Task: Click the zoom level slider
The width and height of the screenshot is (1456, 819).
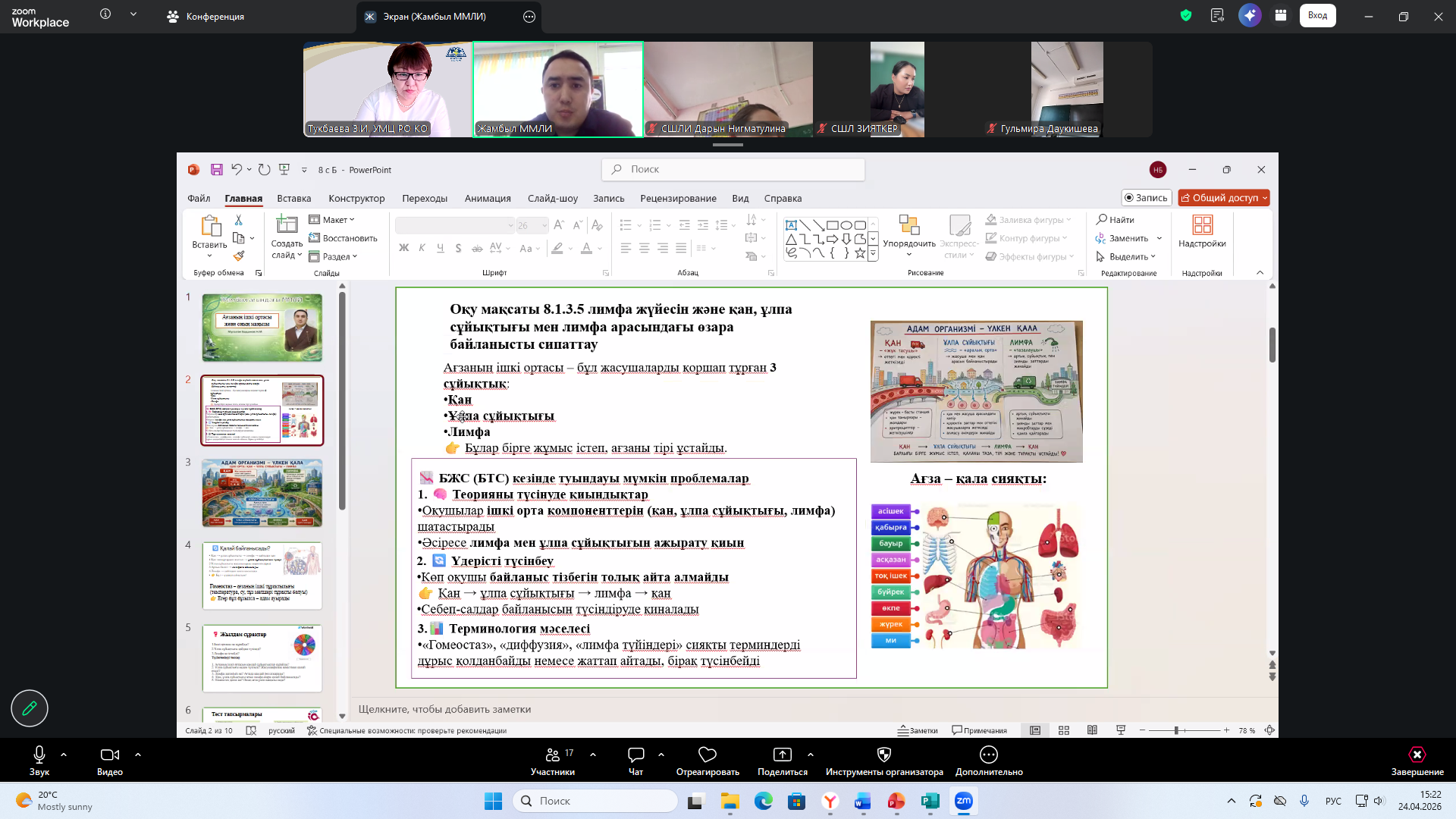Action: tap(1176, 730)
